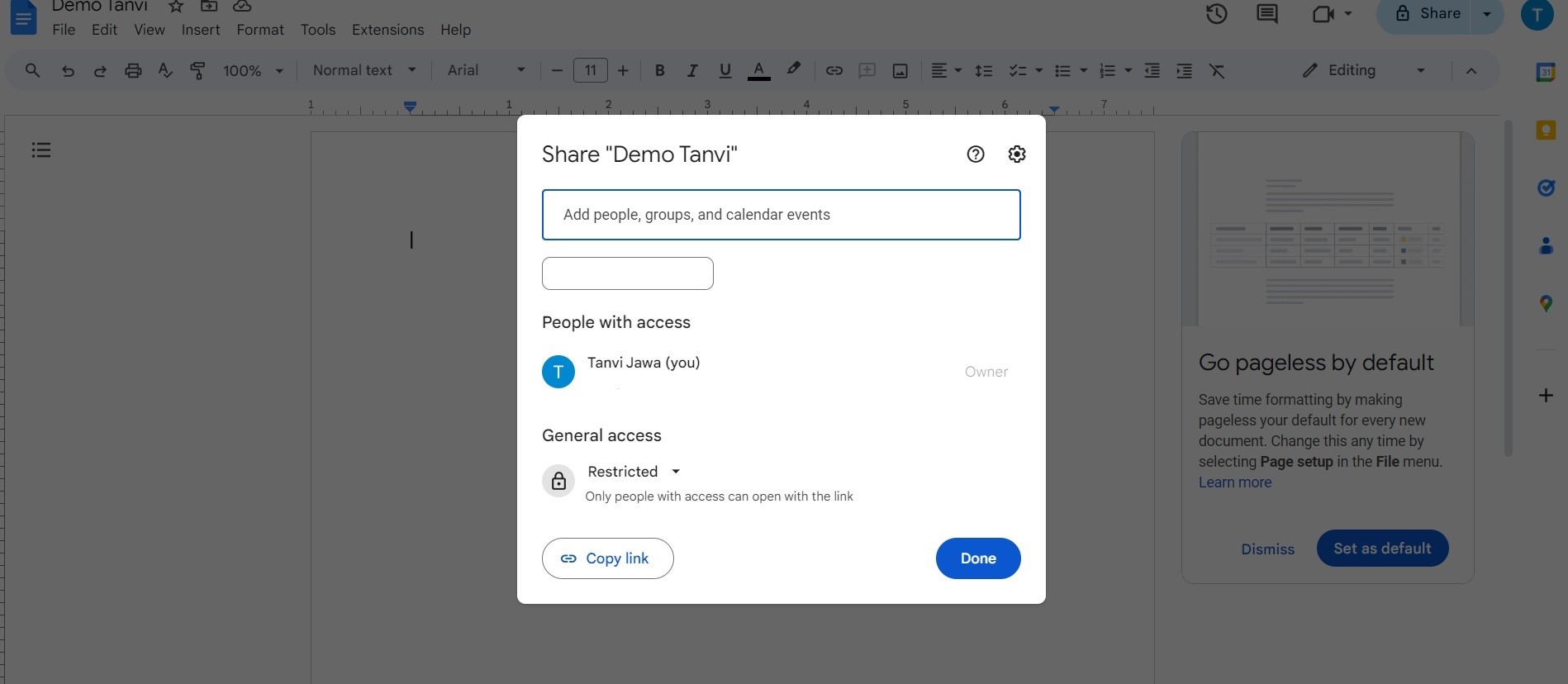Open help in the Share dialog
The height and width of the screenshot is (684, 1568).
(976, 154)
